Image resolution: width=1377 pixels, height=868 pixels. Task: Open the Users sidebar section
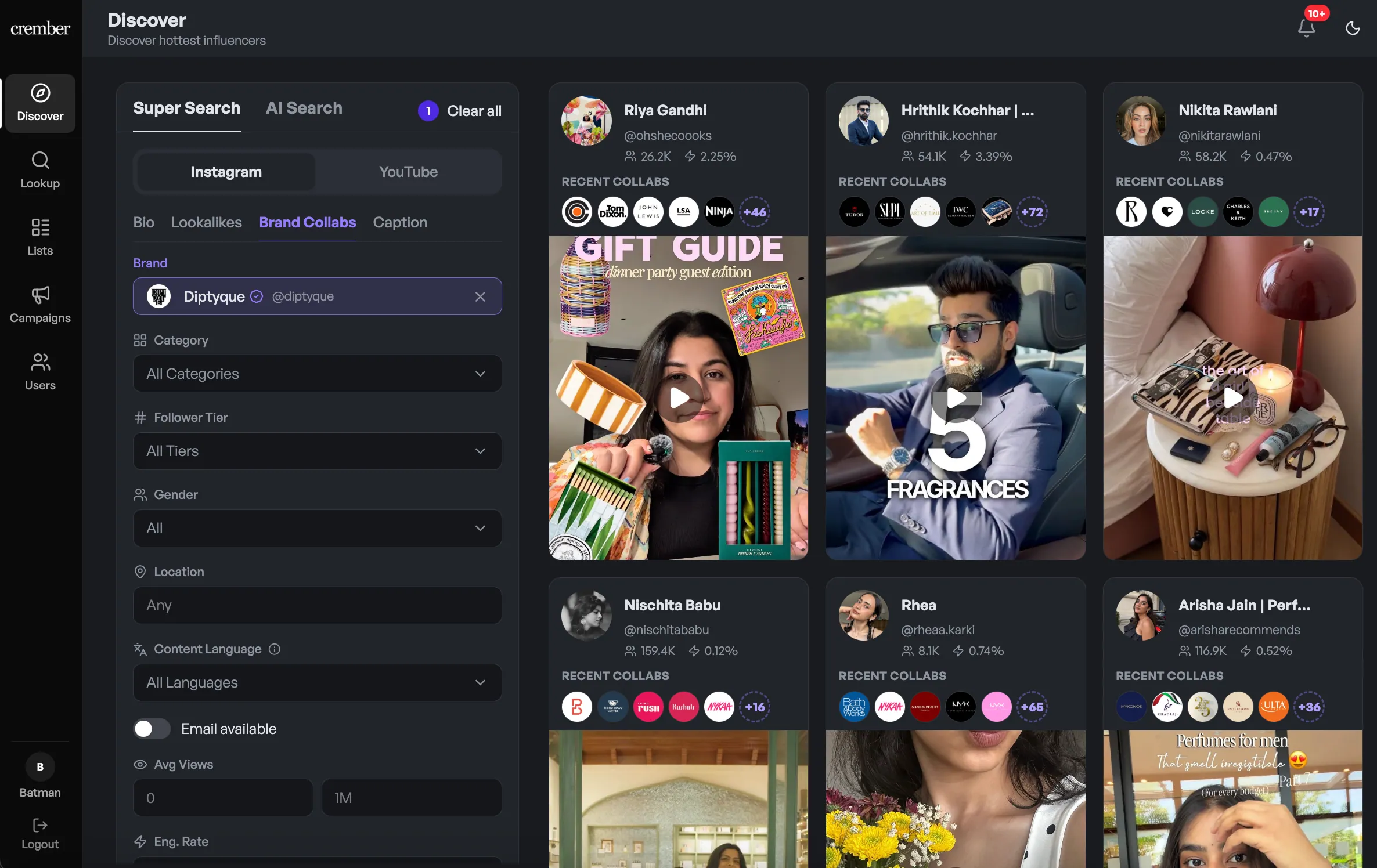(x=40, y=372)
